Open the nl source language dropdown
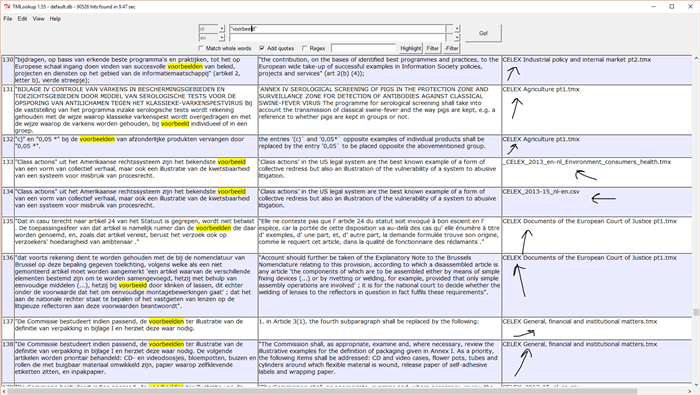 tap(221, 29)
